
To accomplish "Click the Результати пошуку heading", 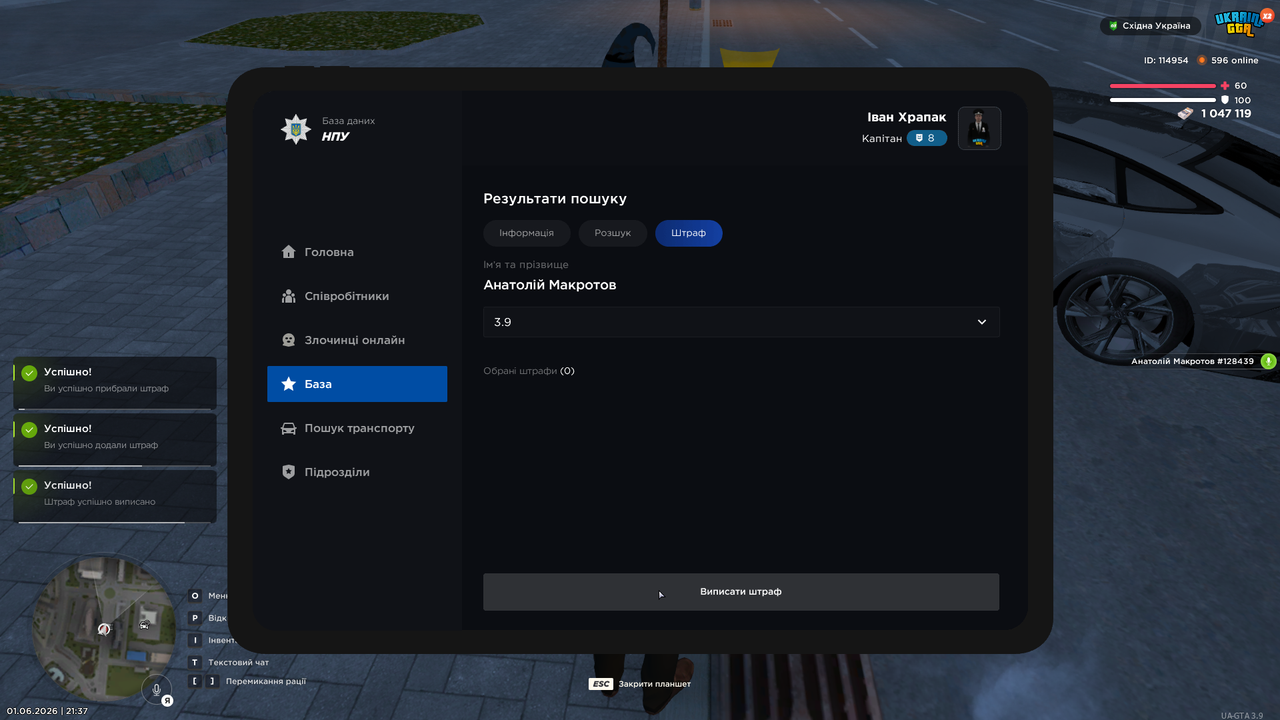I will point(555,199).
